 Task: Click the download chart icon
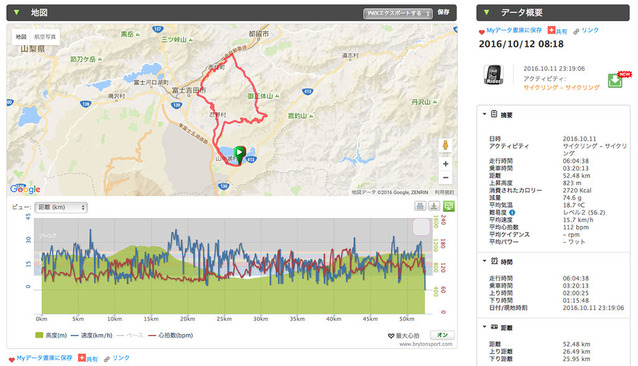[434, 206]
